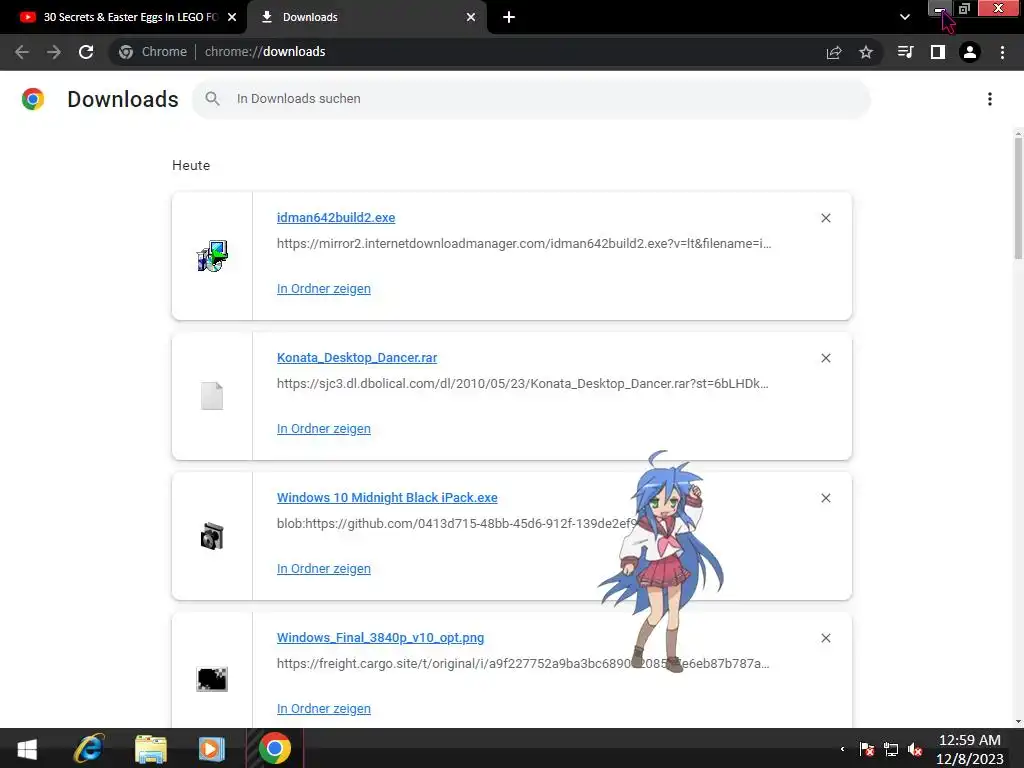1024x768 pixels.
Task: Click the Heute date heading
Action: click(191, 165)
